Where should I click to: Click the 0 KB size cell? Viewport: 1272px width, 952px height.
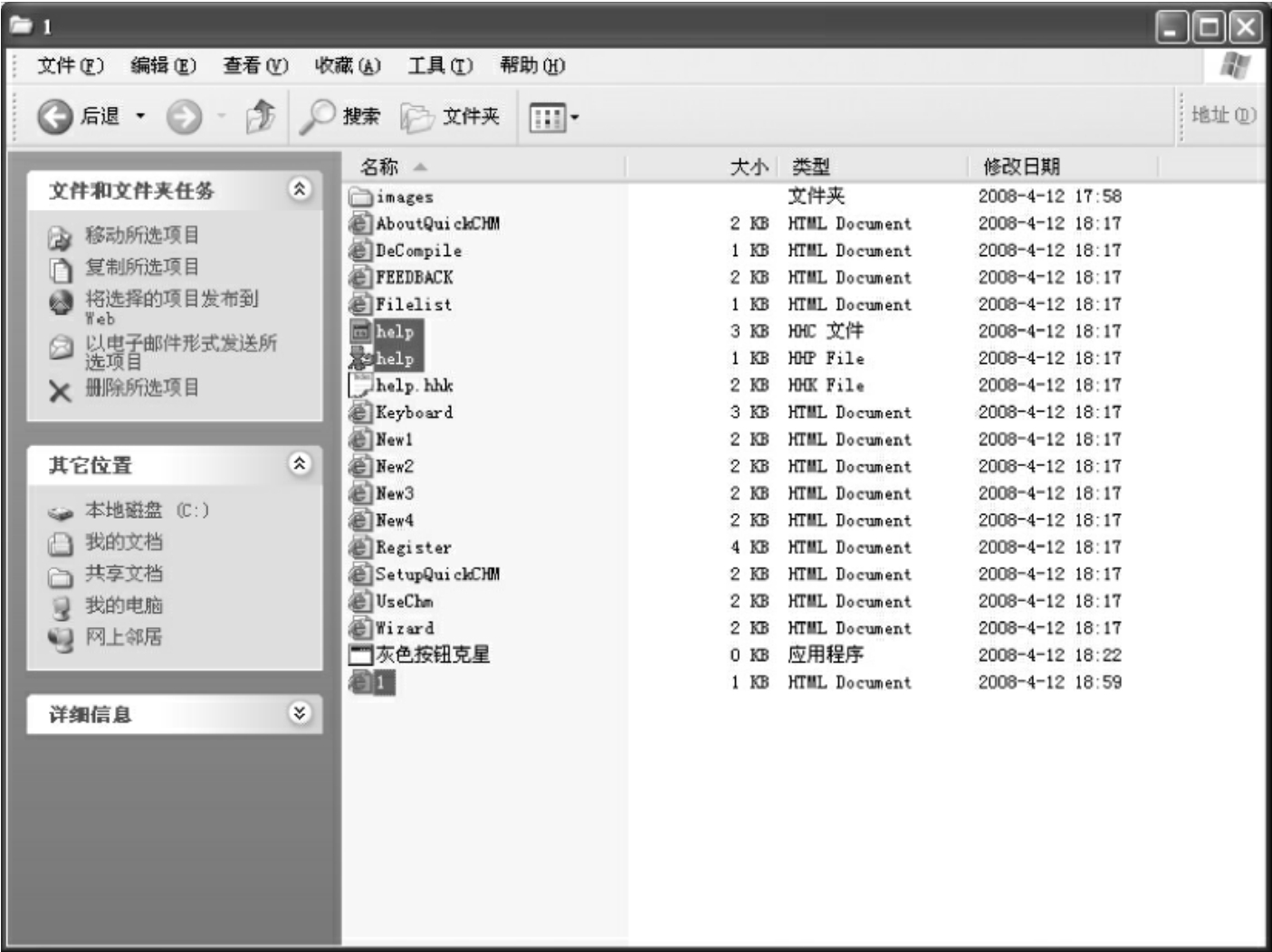point(750,655)
